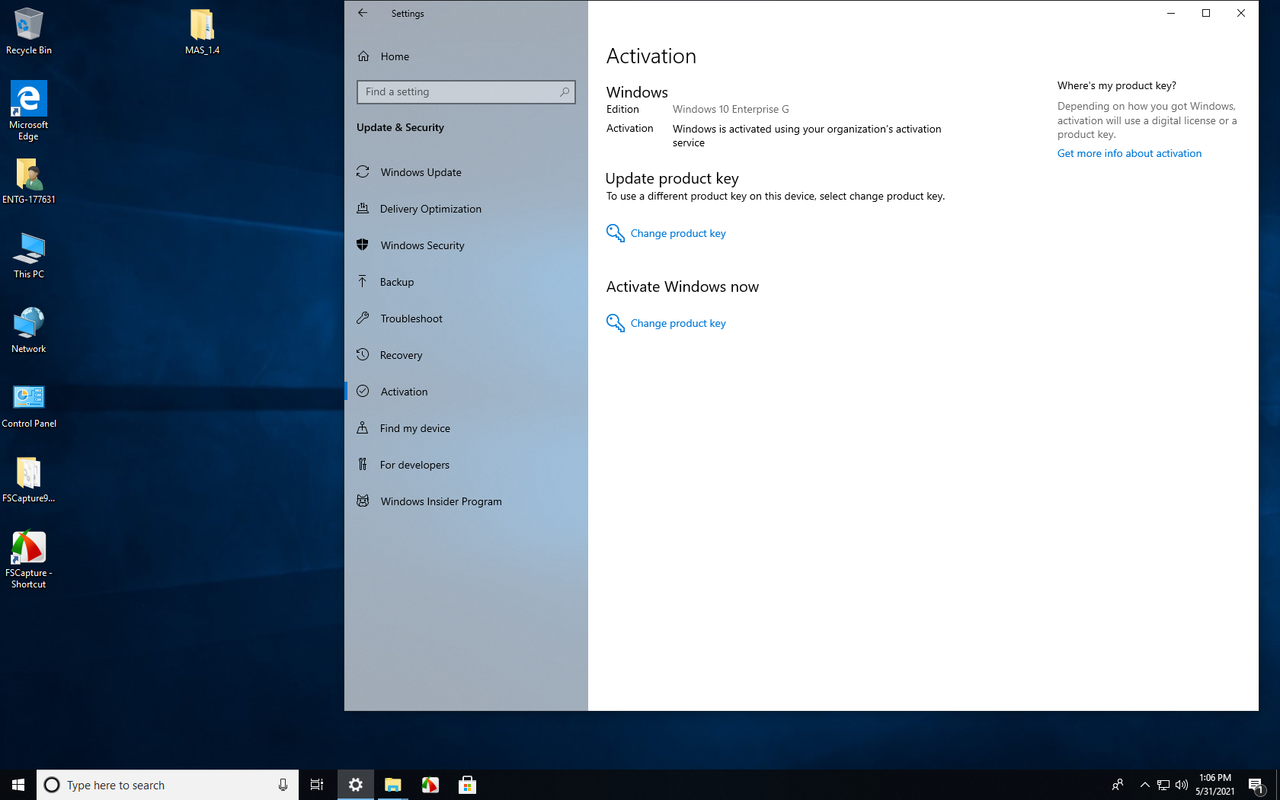Click Change product key under Update product key

coord(678,233)
